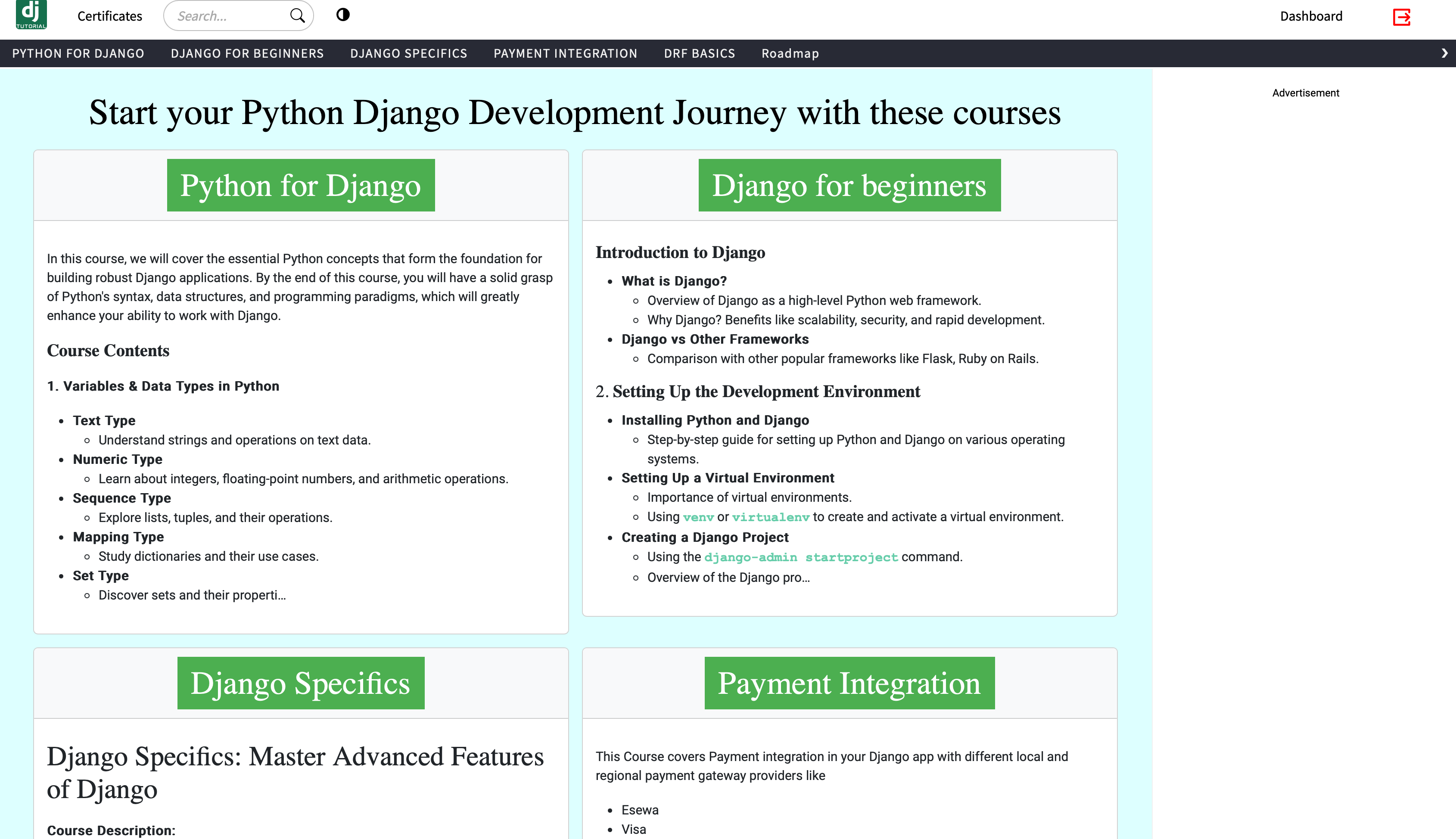Click the Django Tutorial logo icon
This screenshot has height=839, width=1456.
tap(31, 14)
